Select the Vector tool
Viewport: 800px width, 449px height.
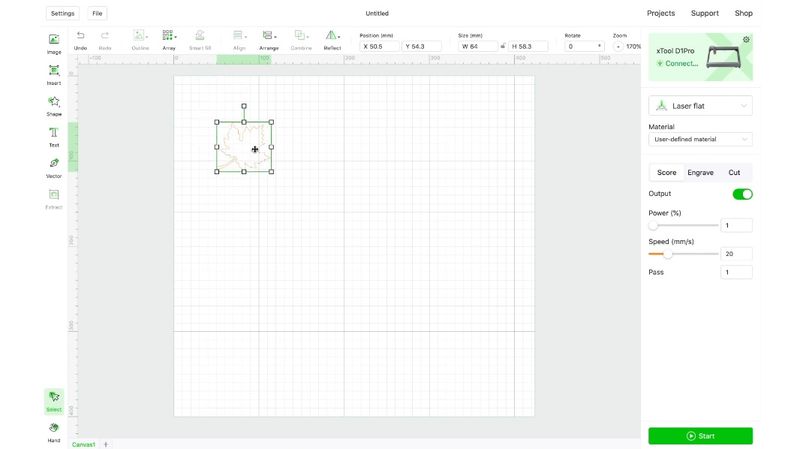point(54,165)
